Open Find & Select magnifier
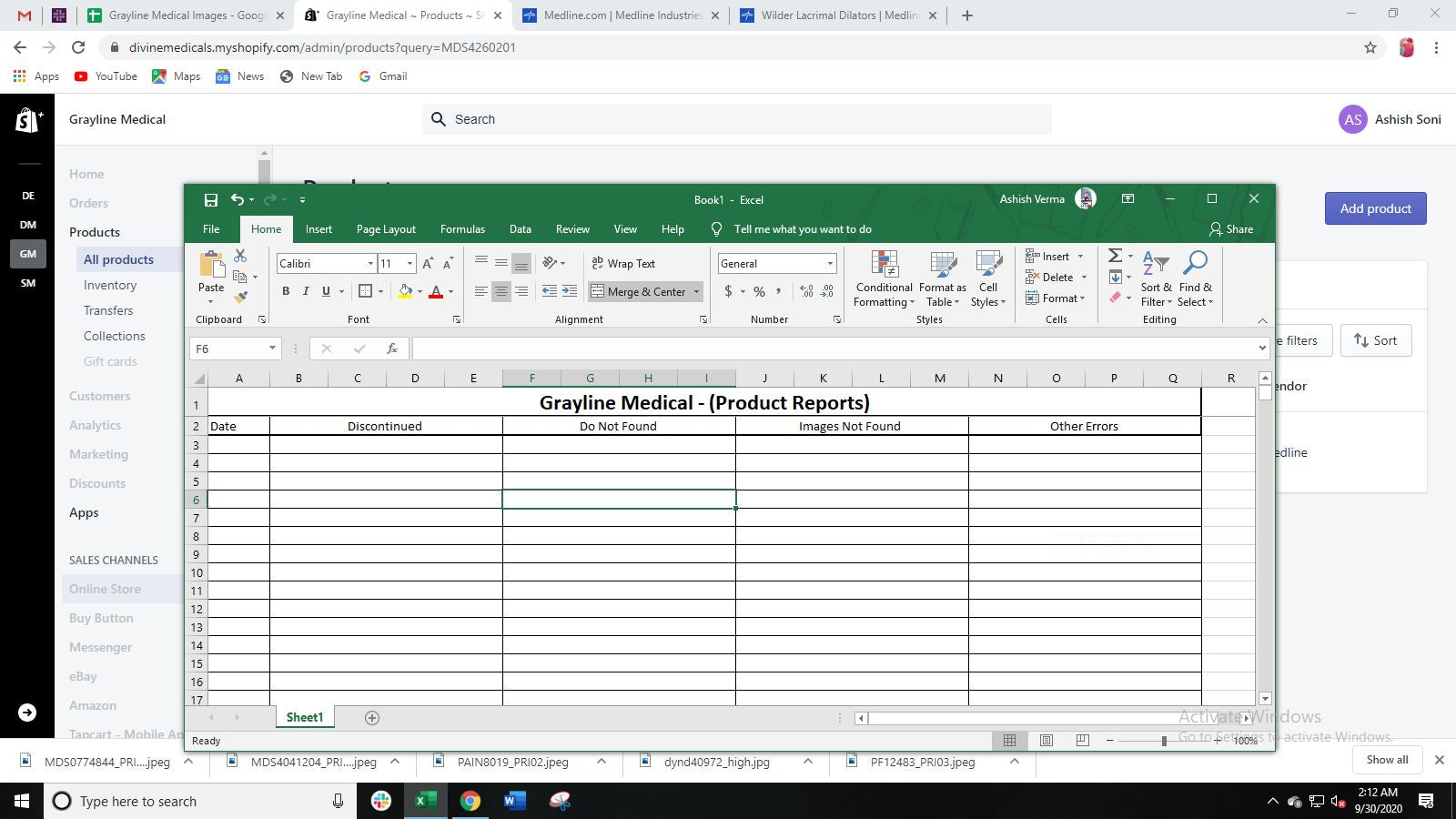The width and height of the screenshot is (1456, 819). point(1195,279)
